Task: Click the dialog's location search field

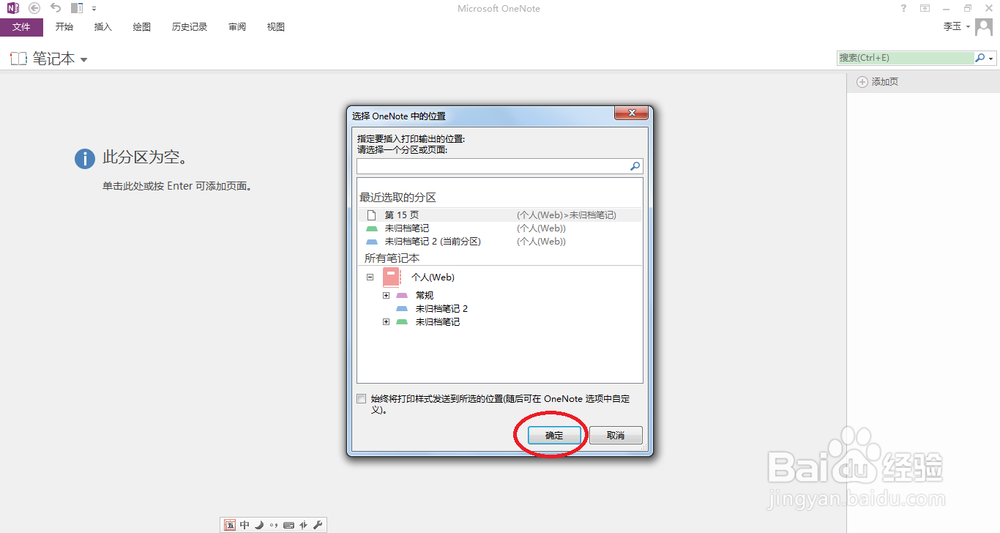Action: pyautogui.click(x=499, y=166)
